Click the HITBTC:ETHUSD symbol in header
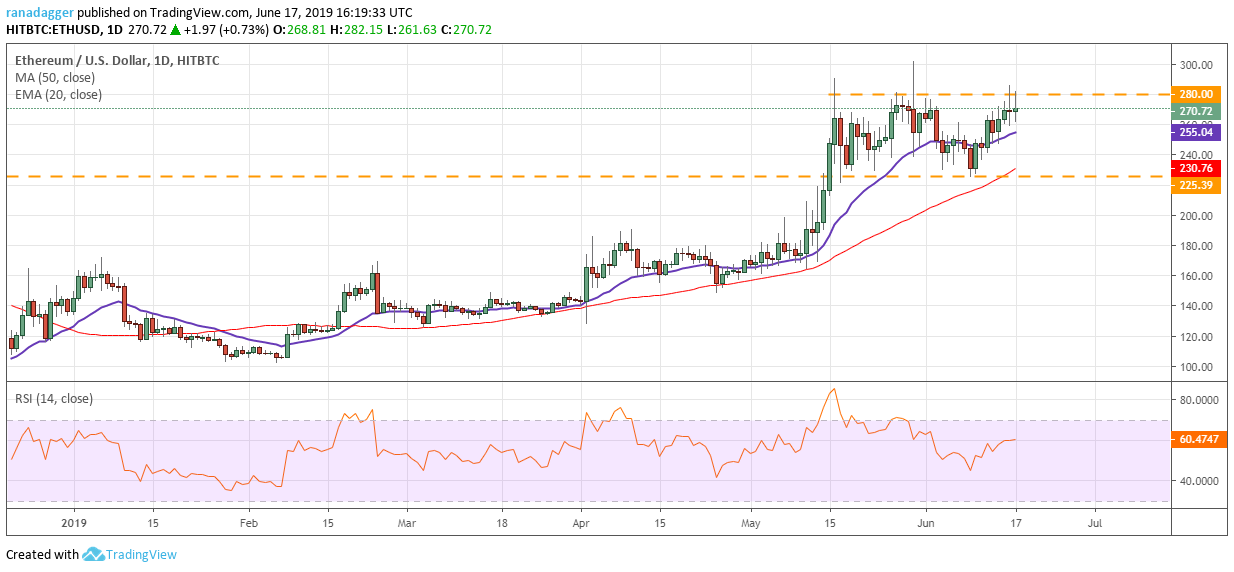This screenshot has height=572, width=1234. (x=53, y=29)
